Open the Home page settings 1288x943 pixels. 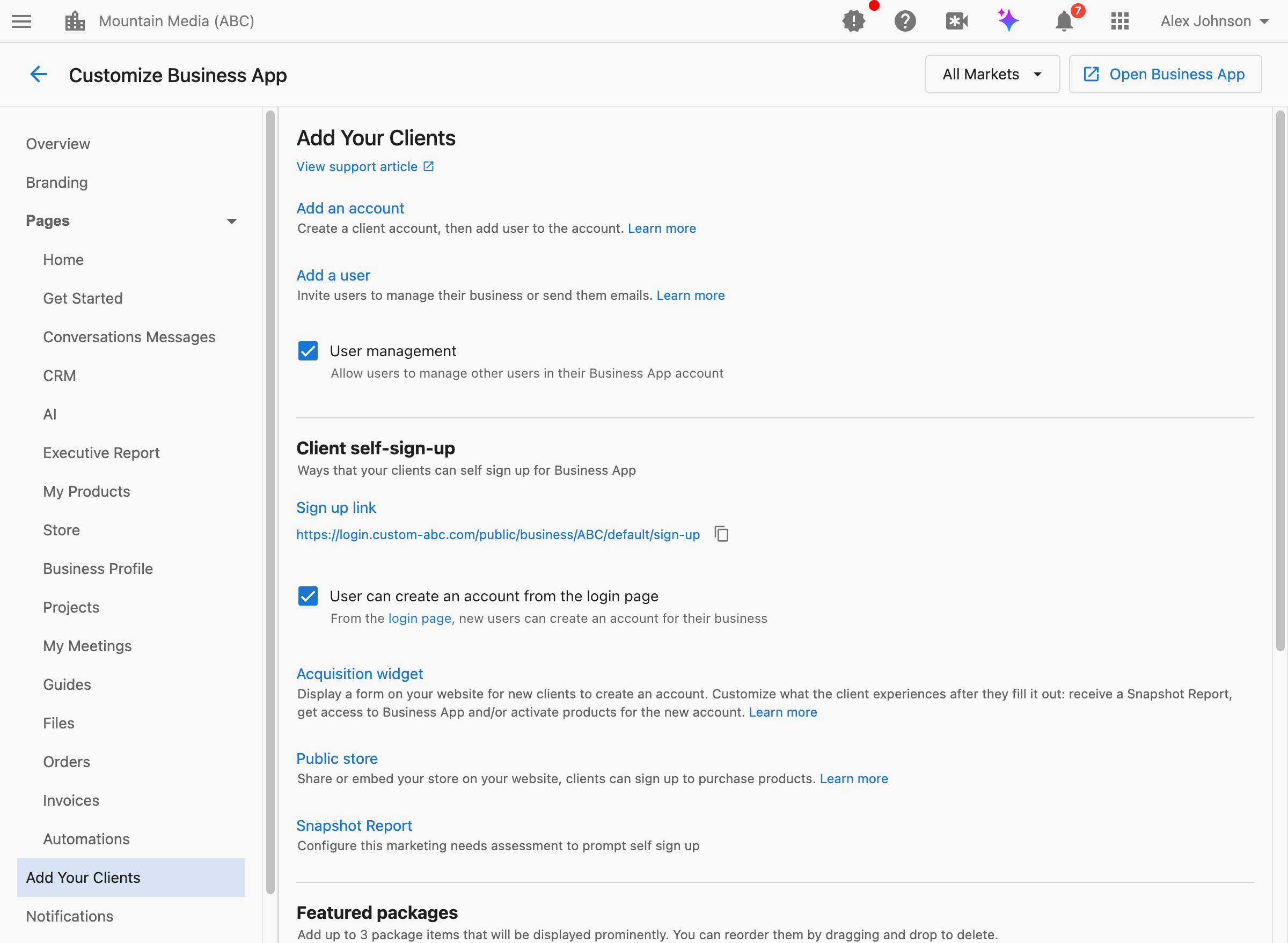coord(63,260)
